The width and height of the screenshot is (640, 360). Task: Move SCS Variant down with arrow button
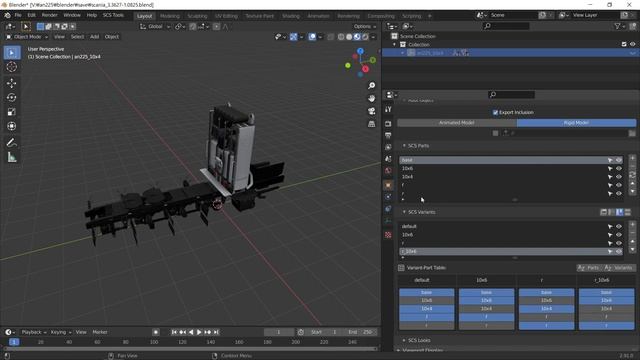pos(632,250)
